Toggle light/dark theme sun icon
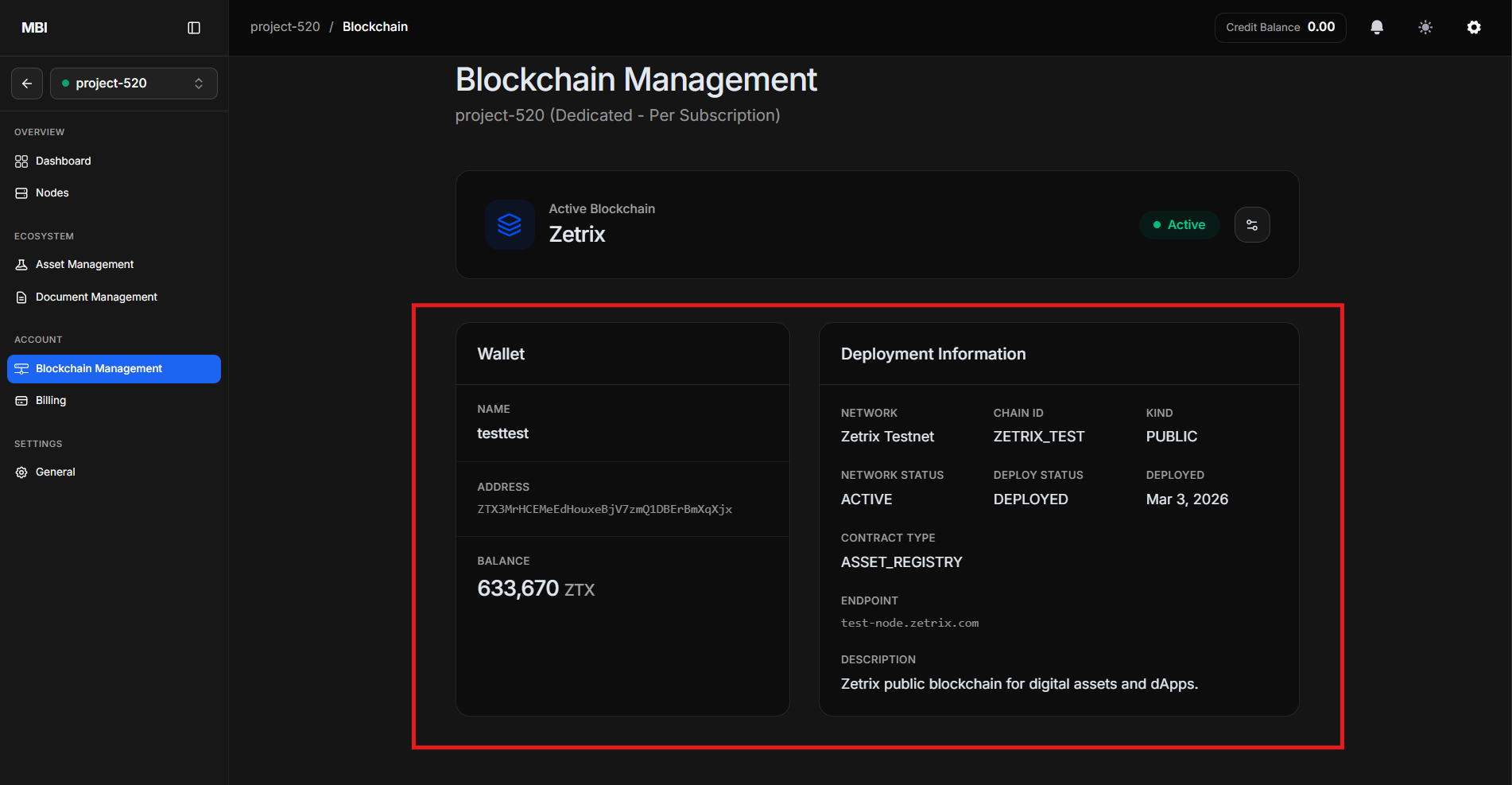Screen dimensions: 1512x785 point(1425,28)
